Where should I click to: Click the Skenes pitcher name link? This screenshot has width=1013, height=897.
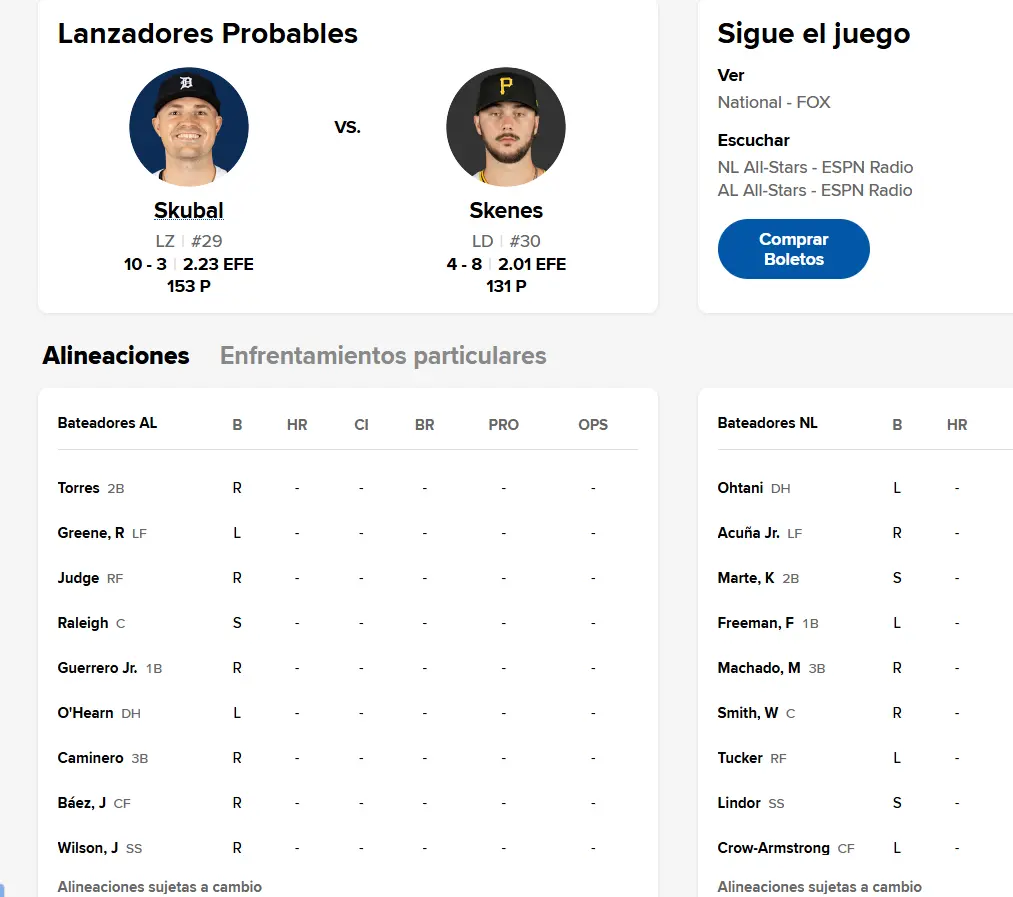click(506, 211)
